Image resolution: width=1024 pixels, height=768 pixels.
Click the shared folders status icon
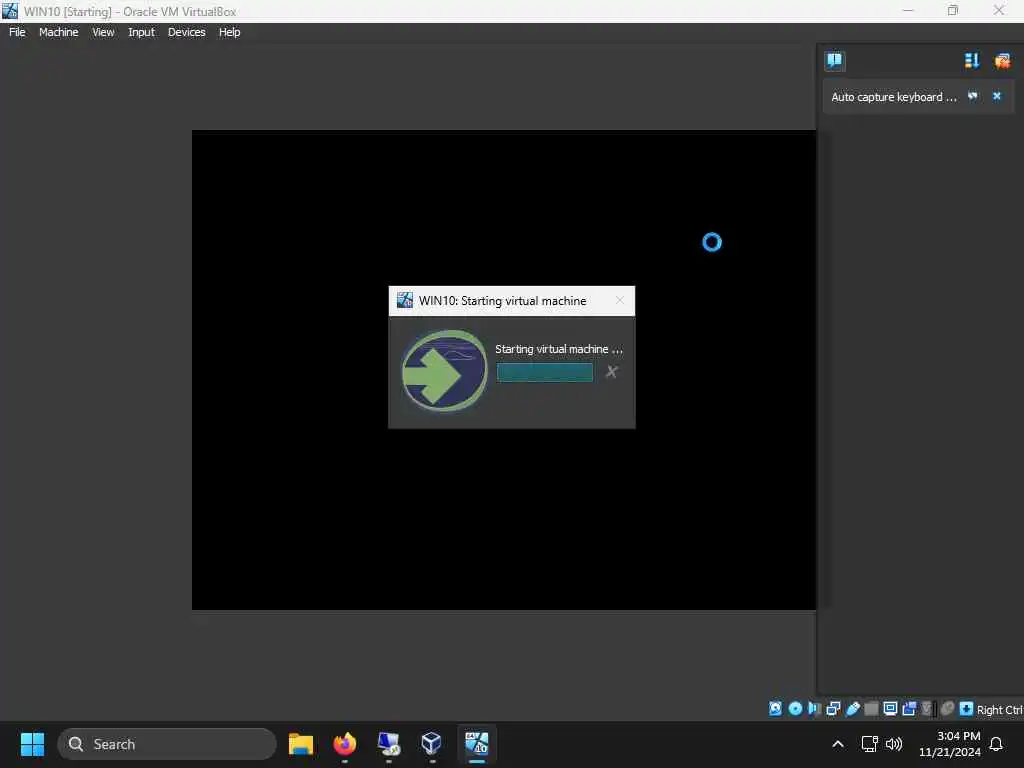[x=871, y=709]
